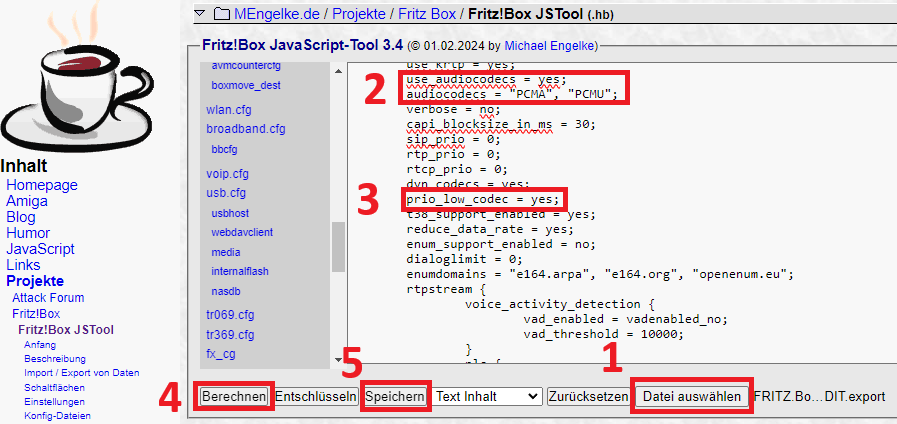The width and height of the screenshot is (897, 424).
Task: Collapse the breadcrumb triangle arrow
Action: pos(198,14)
